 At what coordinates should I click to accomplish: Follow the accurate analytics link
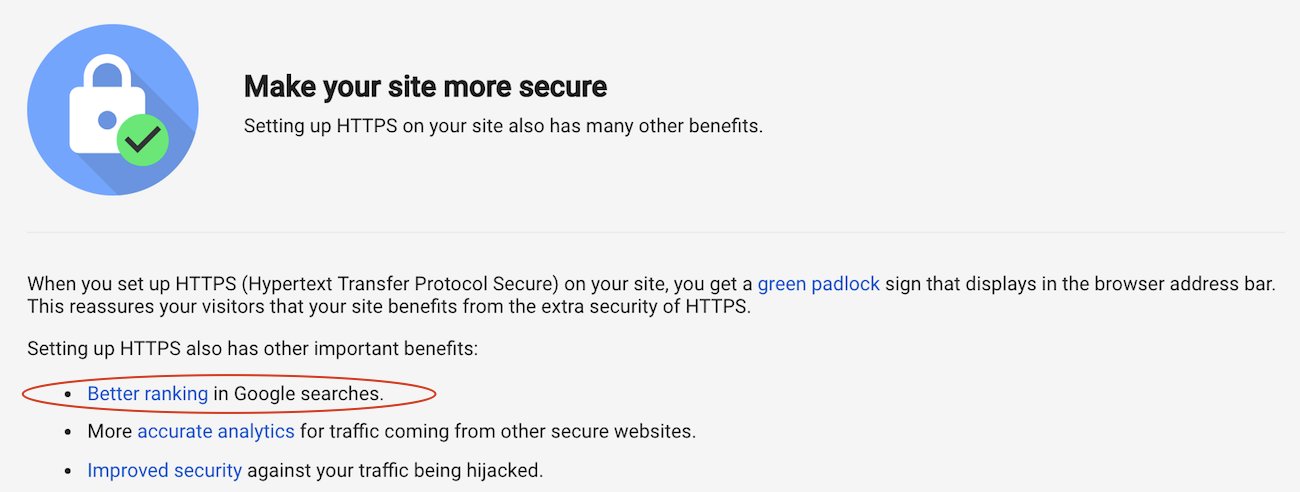(x=216, y=432)
